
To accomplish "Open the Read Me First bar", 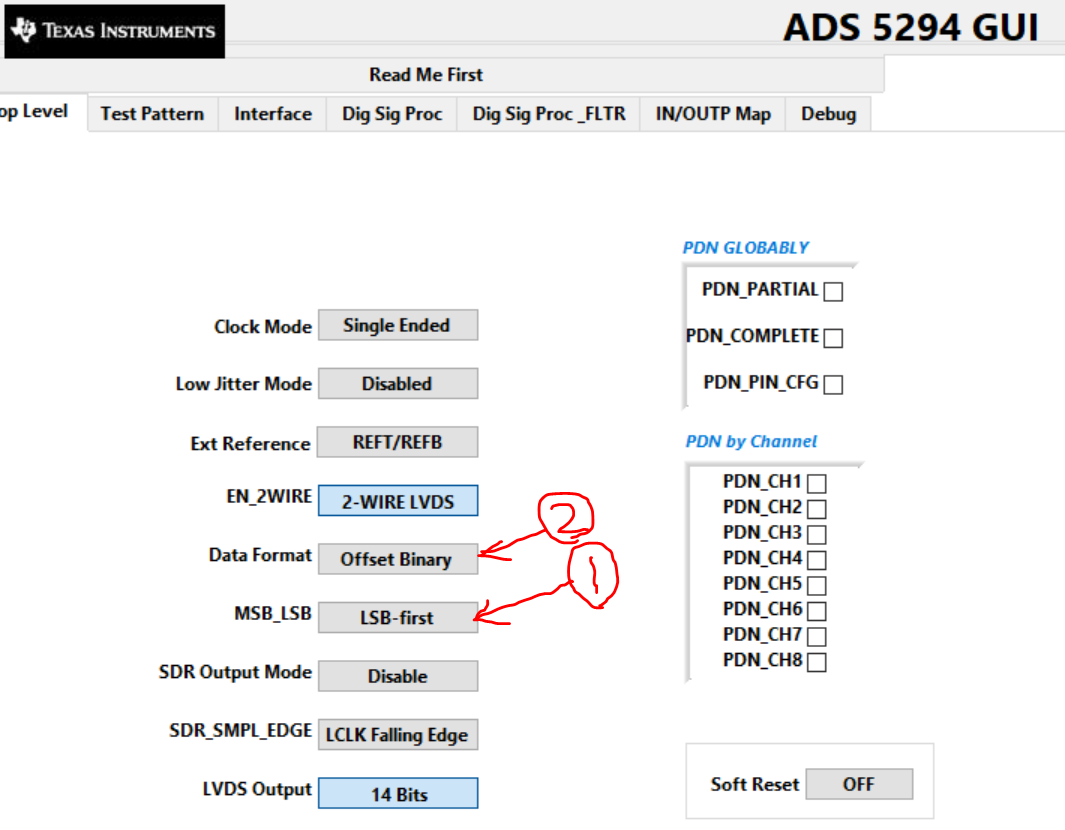I will click(x=426, y=75).
